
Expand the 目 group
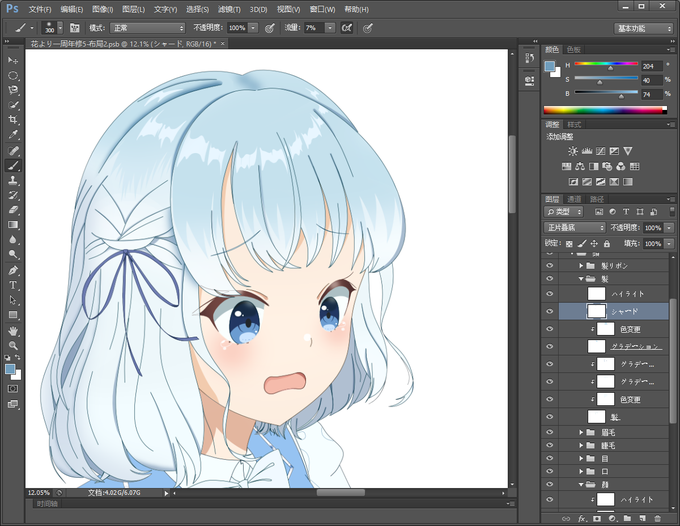point(581,458)
